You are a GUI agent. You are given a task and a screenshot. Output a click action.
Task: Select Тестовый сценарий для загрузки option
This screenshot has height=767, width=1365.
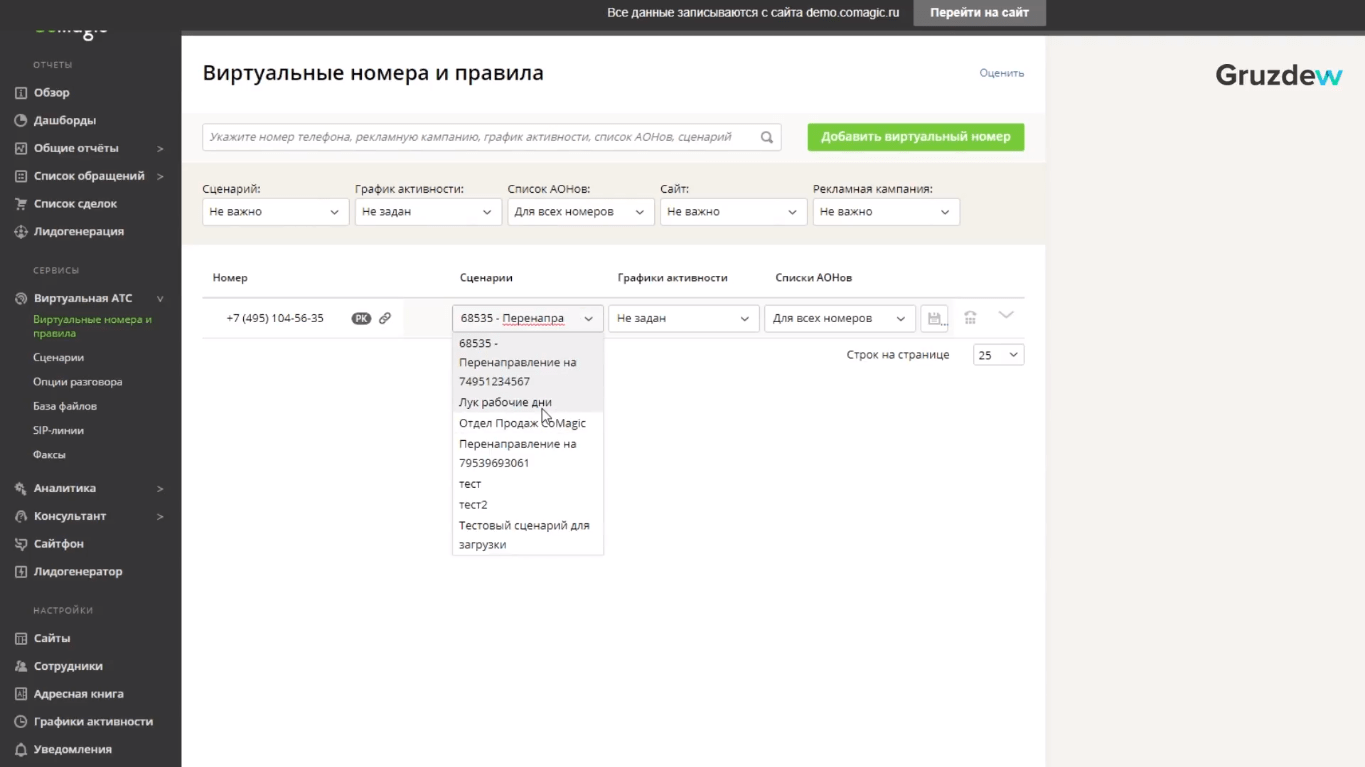(528, 535)
